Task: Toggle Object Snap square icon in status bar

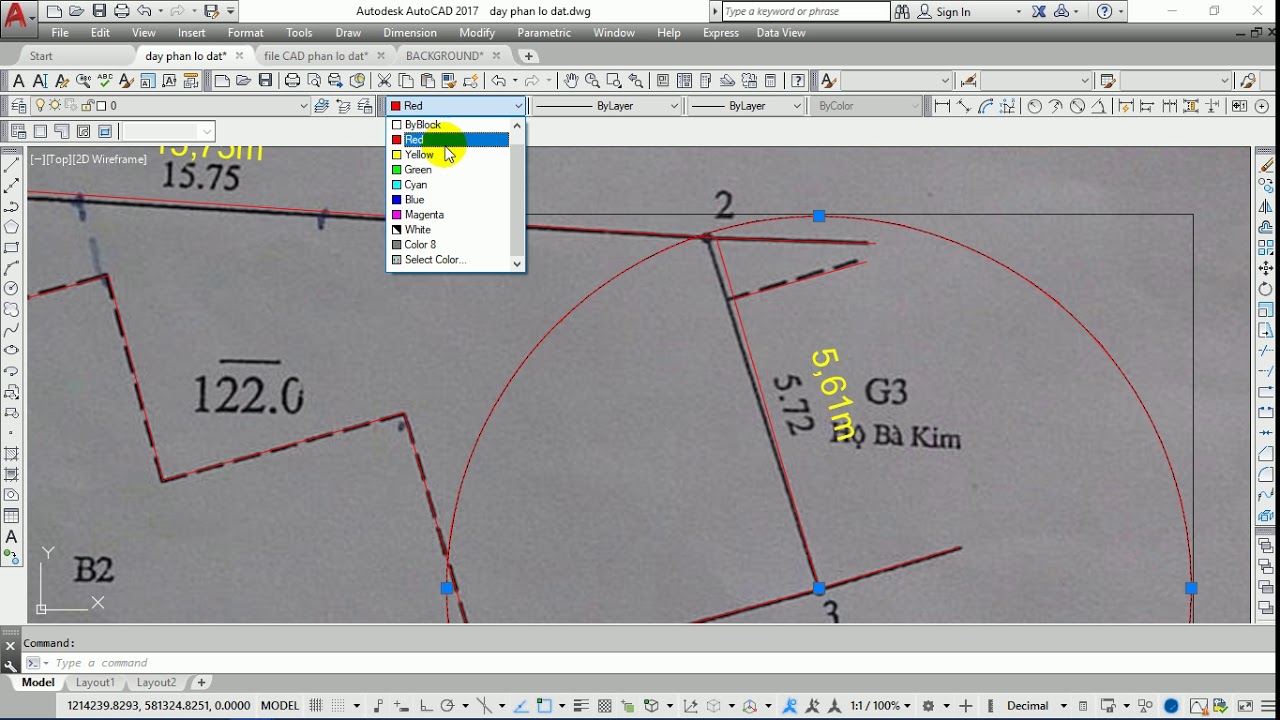Action: [x=546, y=706]
